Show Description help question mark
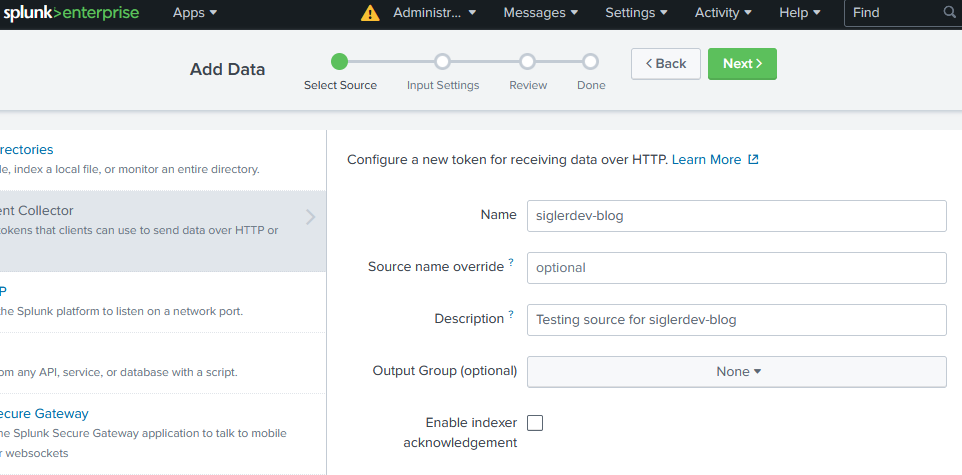The height and width of the screenshot is (475, 962). coord(511,314)
